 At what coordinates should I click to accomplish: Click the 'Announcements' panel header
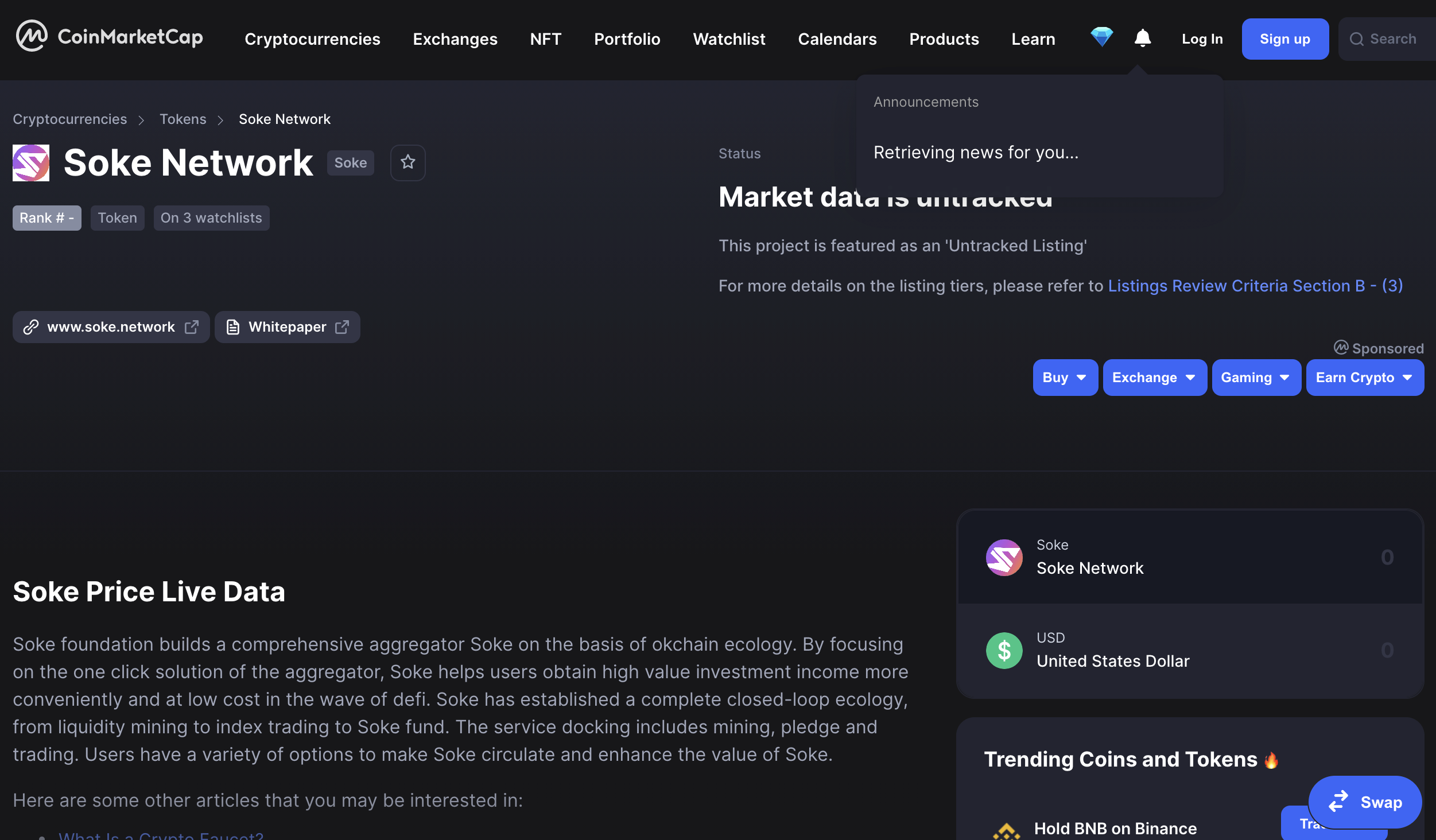click(x=926, y=102)
